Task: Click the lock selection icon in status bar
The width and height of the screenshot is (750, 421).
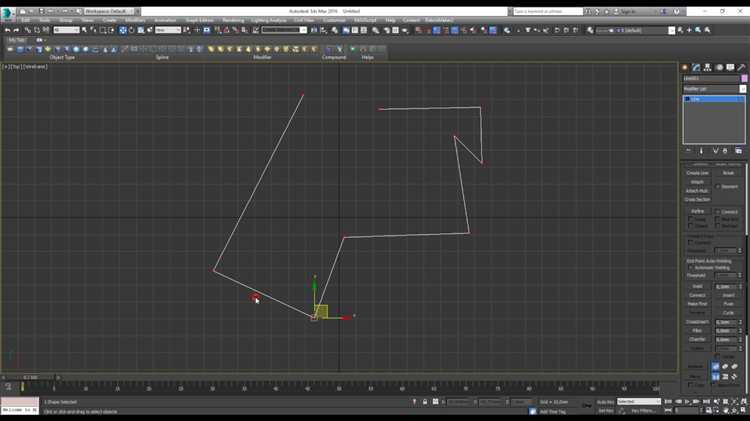Action: [x=425, y=402]
